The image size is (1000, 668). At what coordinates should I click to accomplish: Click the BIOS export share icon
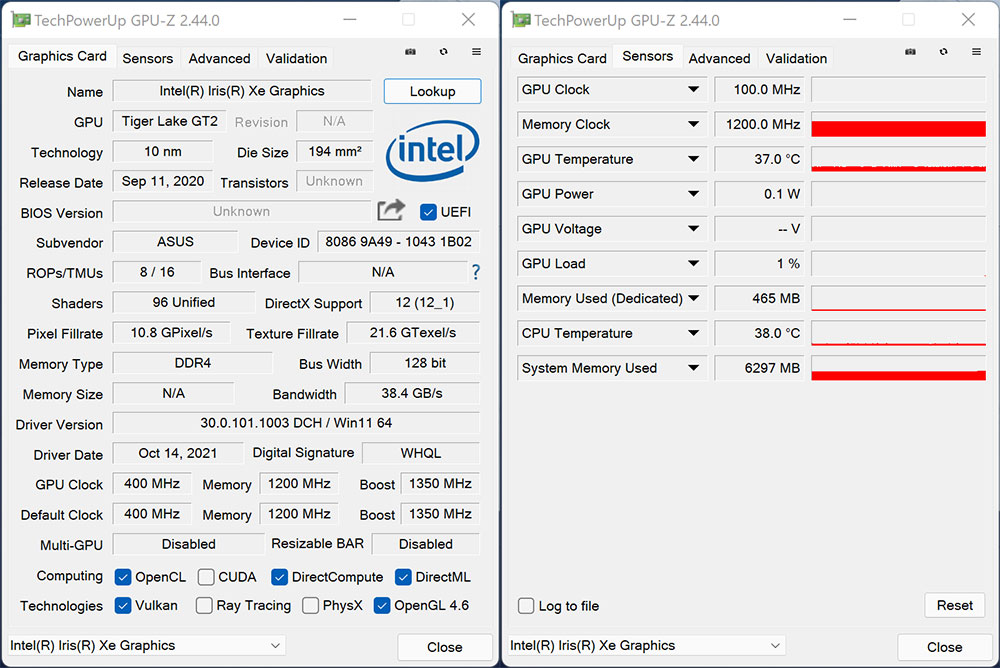point(391,210)
